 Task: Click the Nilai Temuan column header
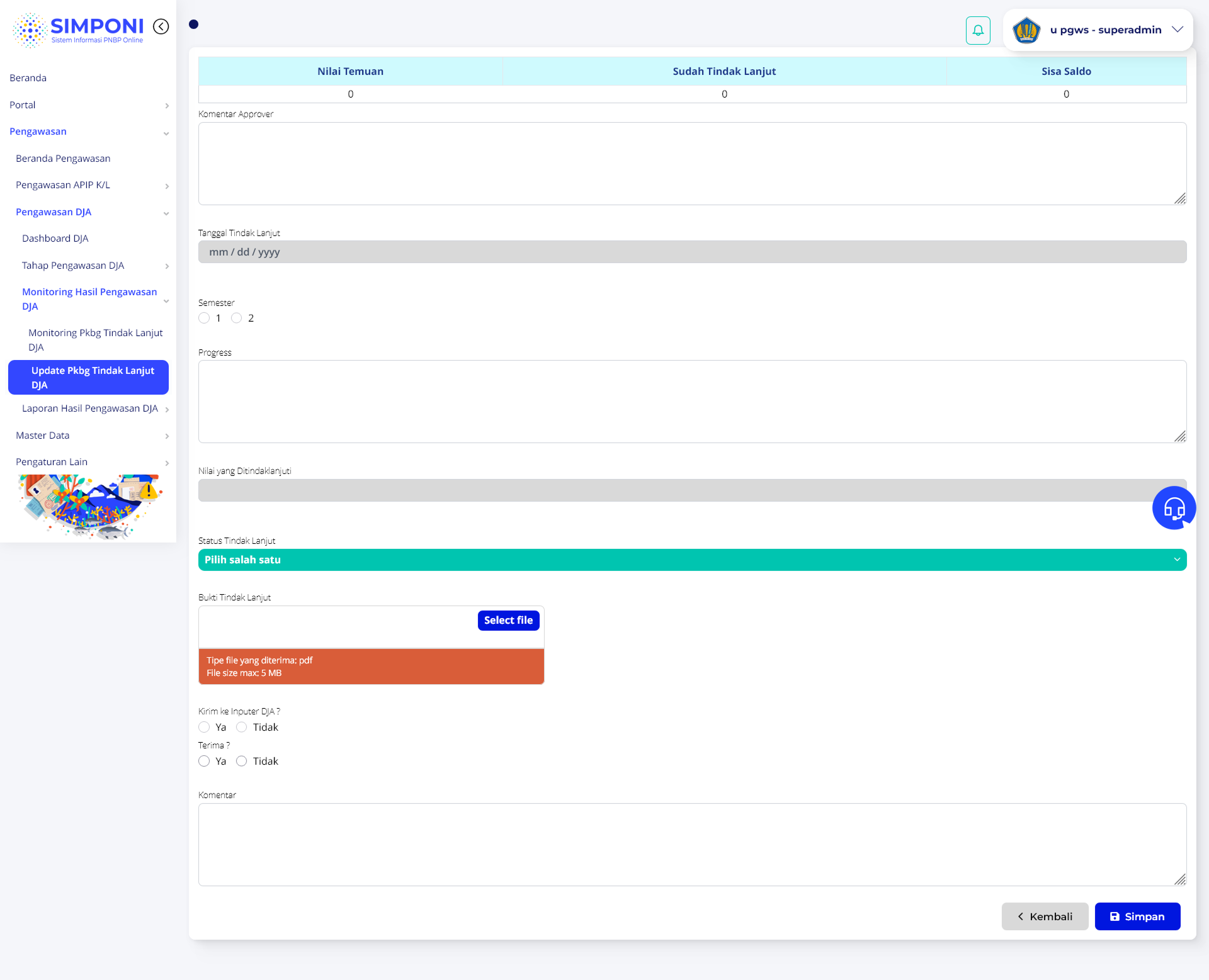pos(350,71)
